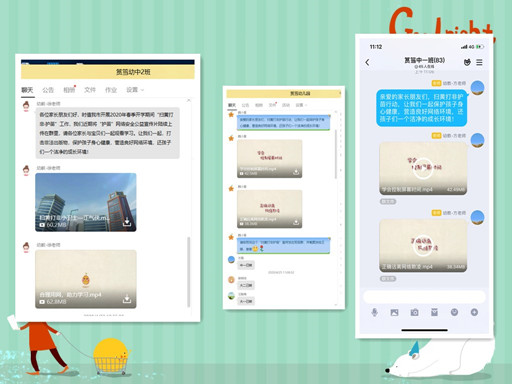Open the city skyline video thumbnail, left window
Image resolution: width=512 pixels, height=384 pixels.
click(86, 202)
